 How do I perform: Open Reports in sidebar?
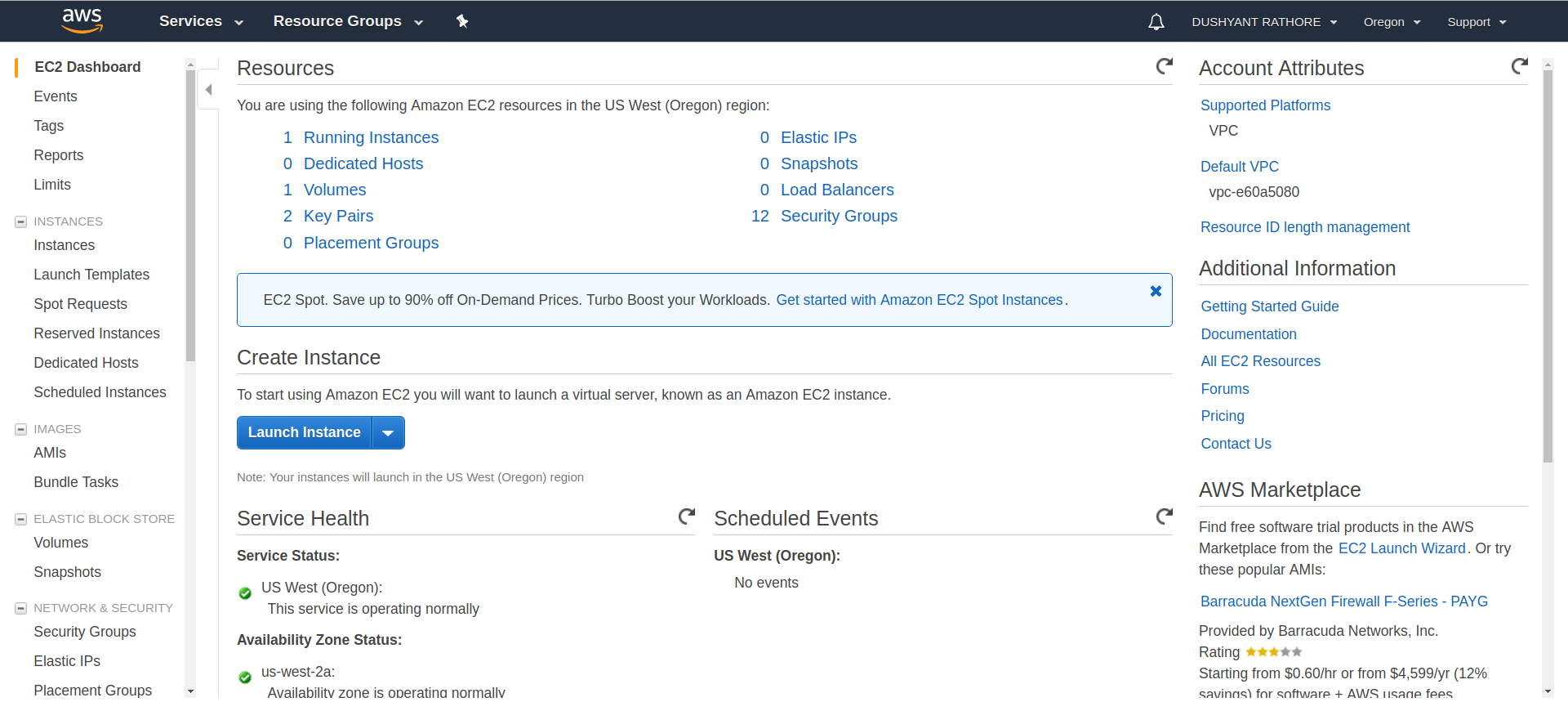pos(59,155)
